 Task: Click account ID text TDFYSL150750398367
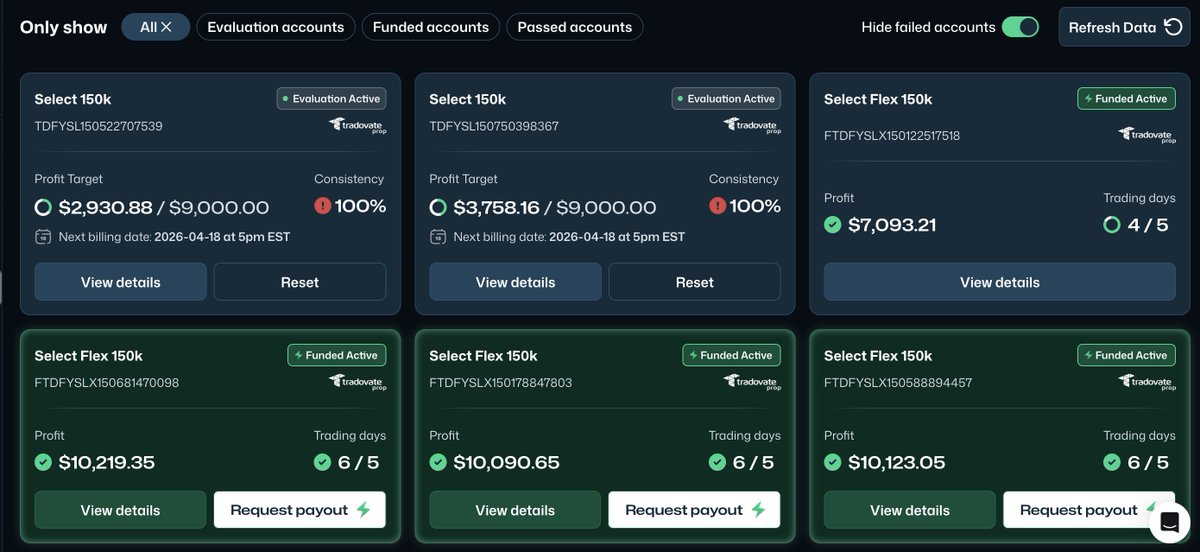click(x=494, y=126)
